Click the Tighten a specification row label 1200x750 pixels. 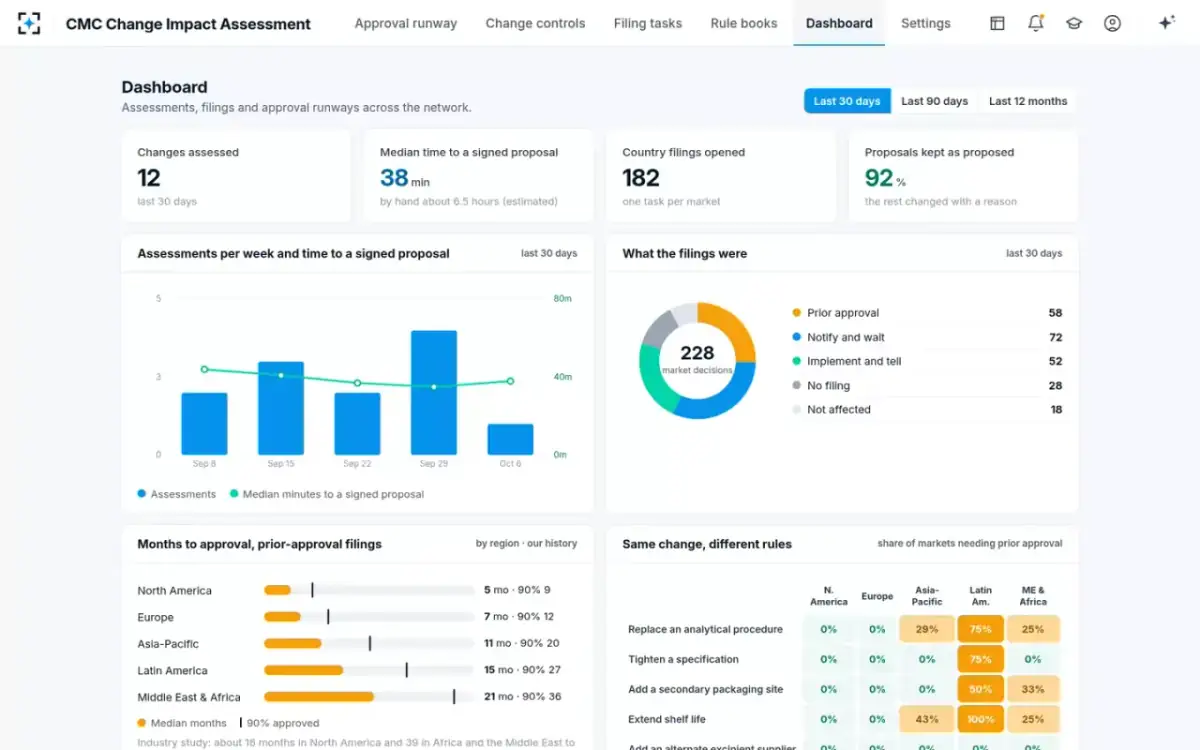(x=683, y=659)
